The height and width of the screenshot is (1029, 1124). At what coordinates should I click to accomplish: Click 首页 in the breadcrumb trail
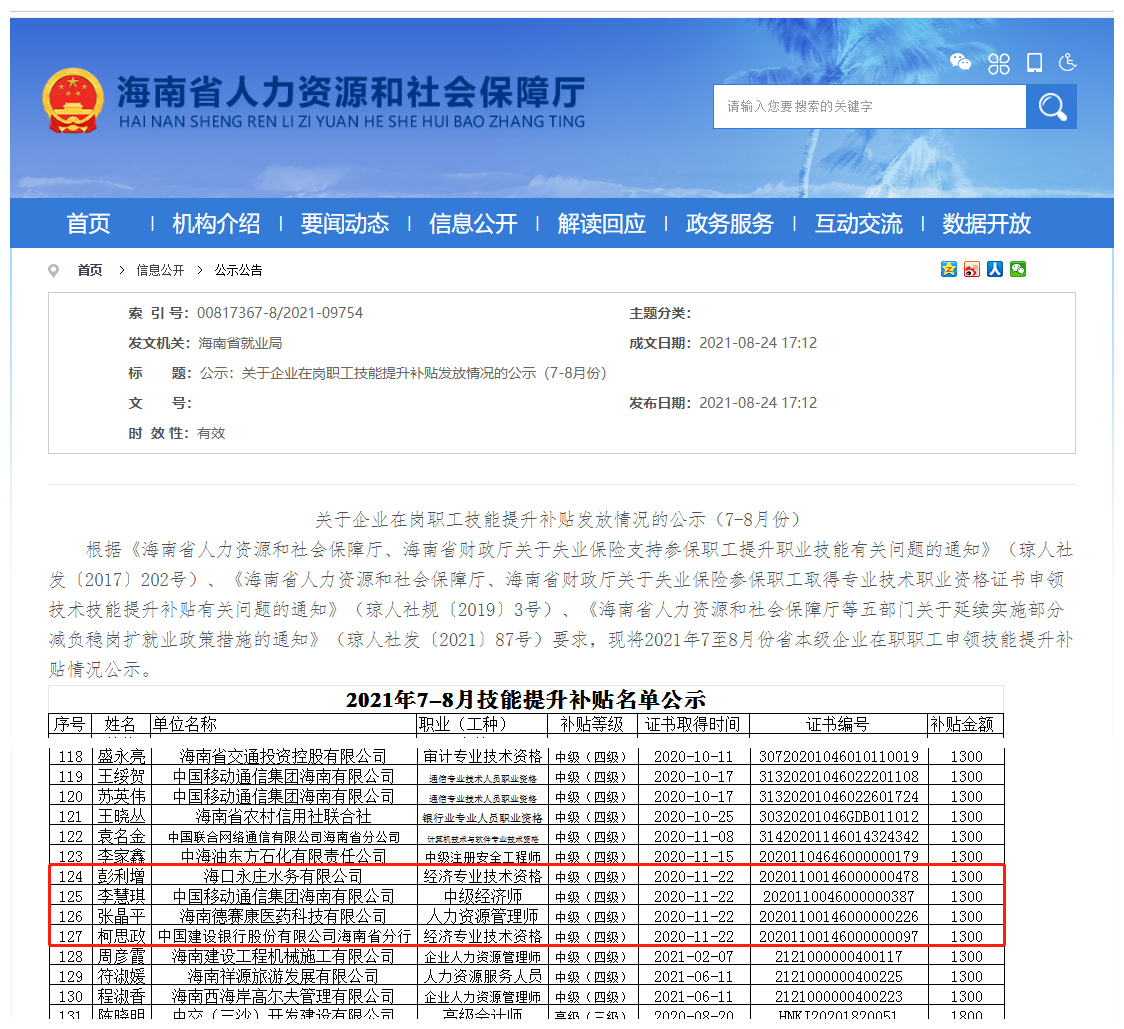tap(90, 269)
